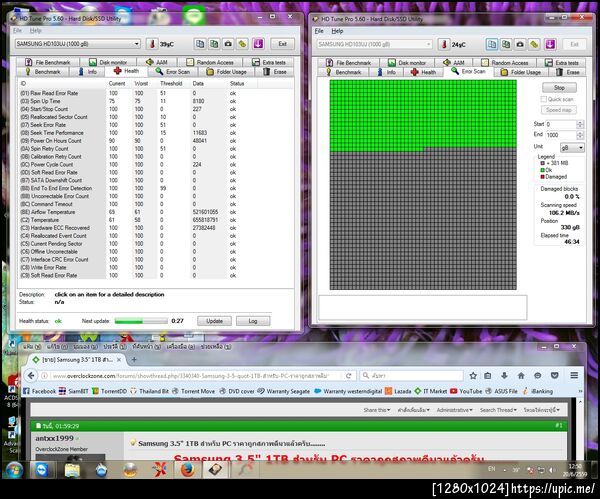
Task: Click copy screenshot icon in left HD Tune toolbar
Action: pos(214,44)
